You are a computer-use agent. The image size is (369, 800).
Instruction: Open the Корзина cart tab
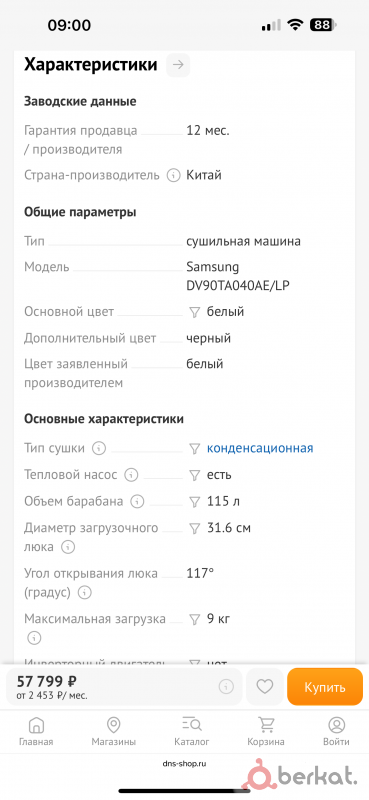click(266, 732)
